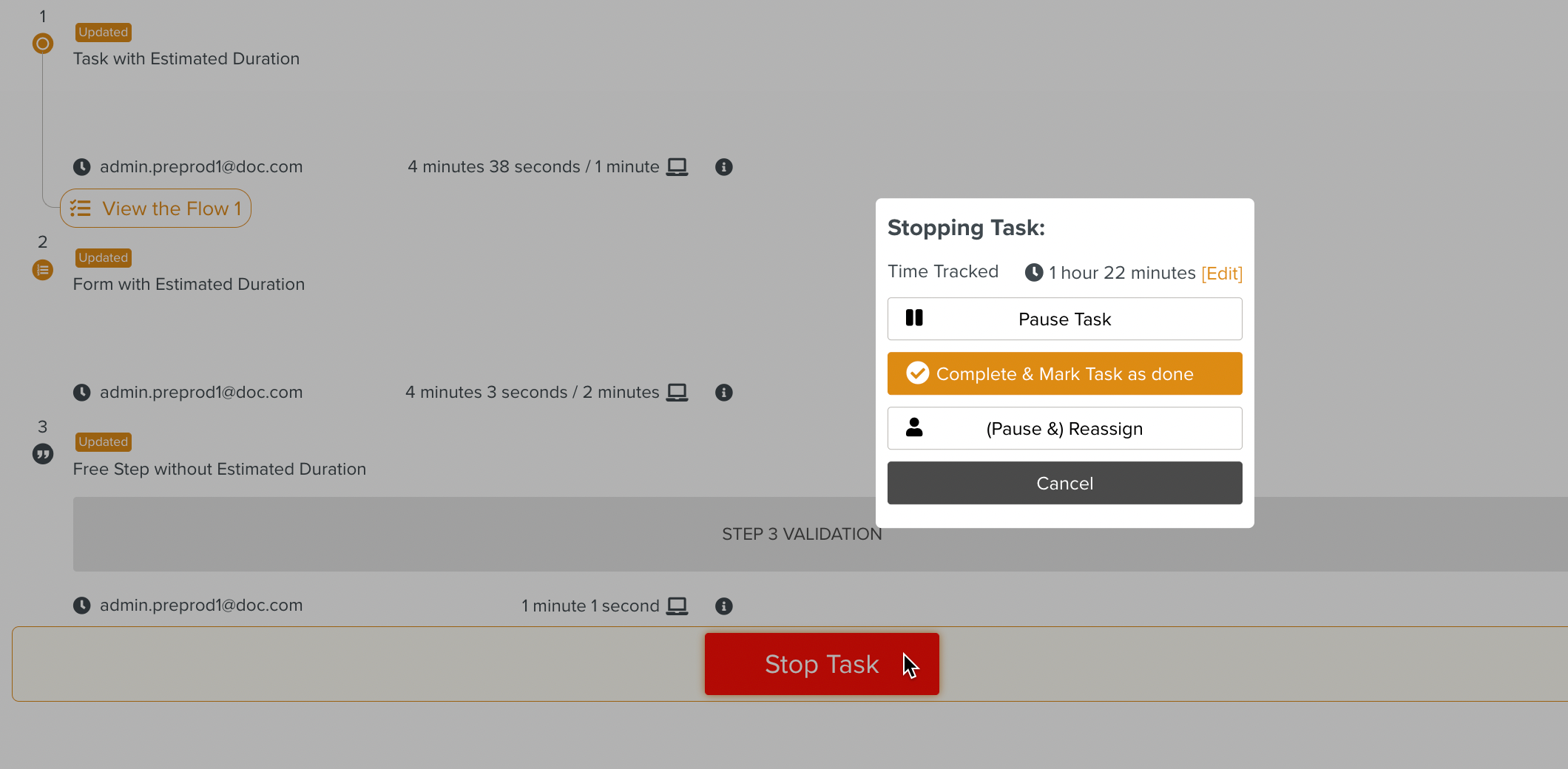The width and height of the screenshot is (1568, 769).
Task: Edit the tracked time via [Edit] link
Action: pos(1221,274)
